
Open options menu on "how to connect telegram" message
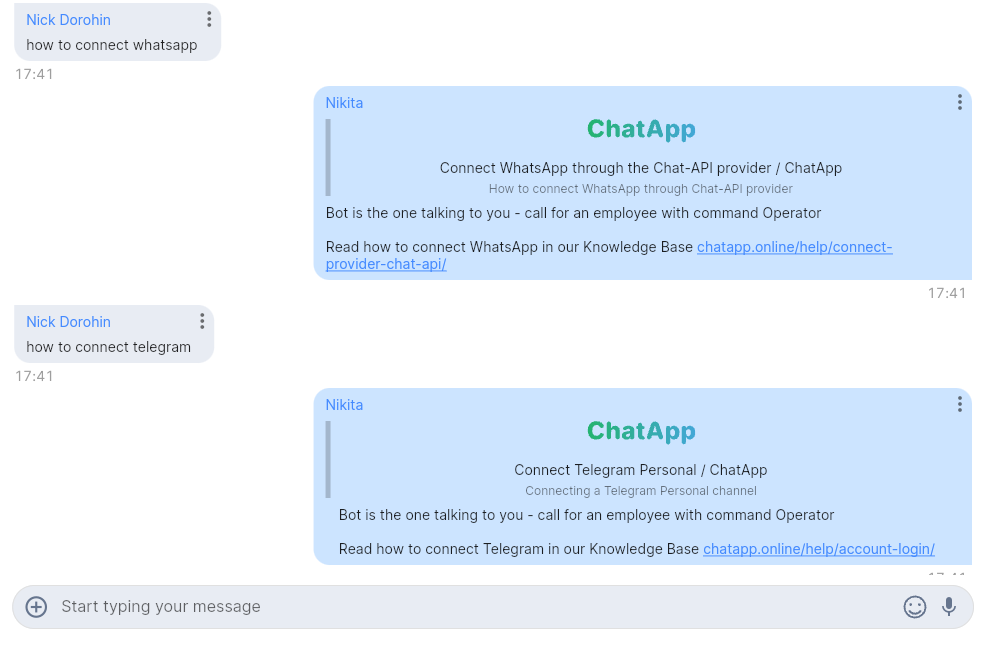point(201,322)
